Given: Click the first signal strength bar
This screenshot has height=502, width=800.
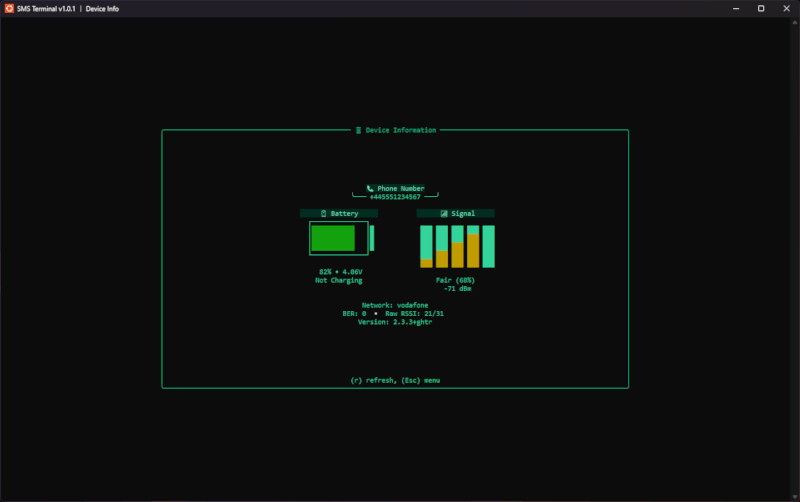Looking at the screenshot, I should click(x=427, y=246).
